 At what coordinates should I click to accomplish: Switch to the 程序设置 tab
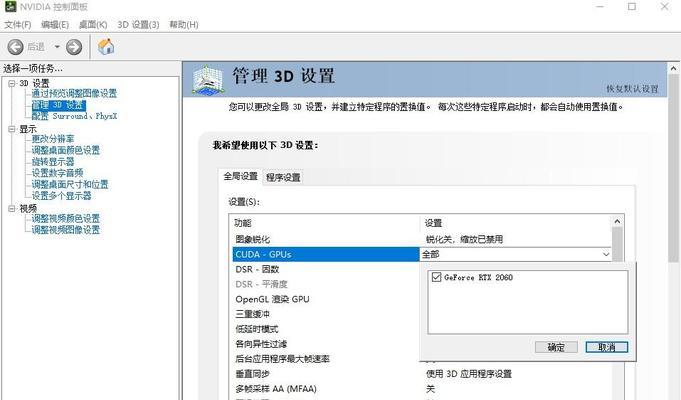tap(283, 177)
